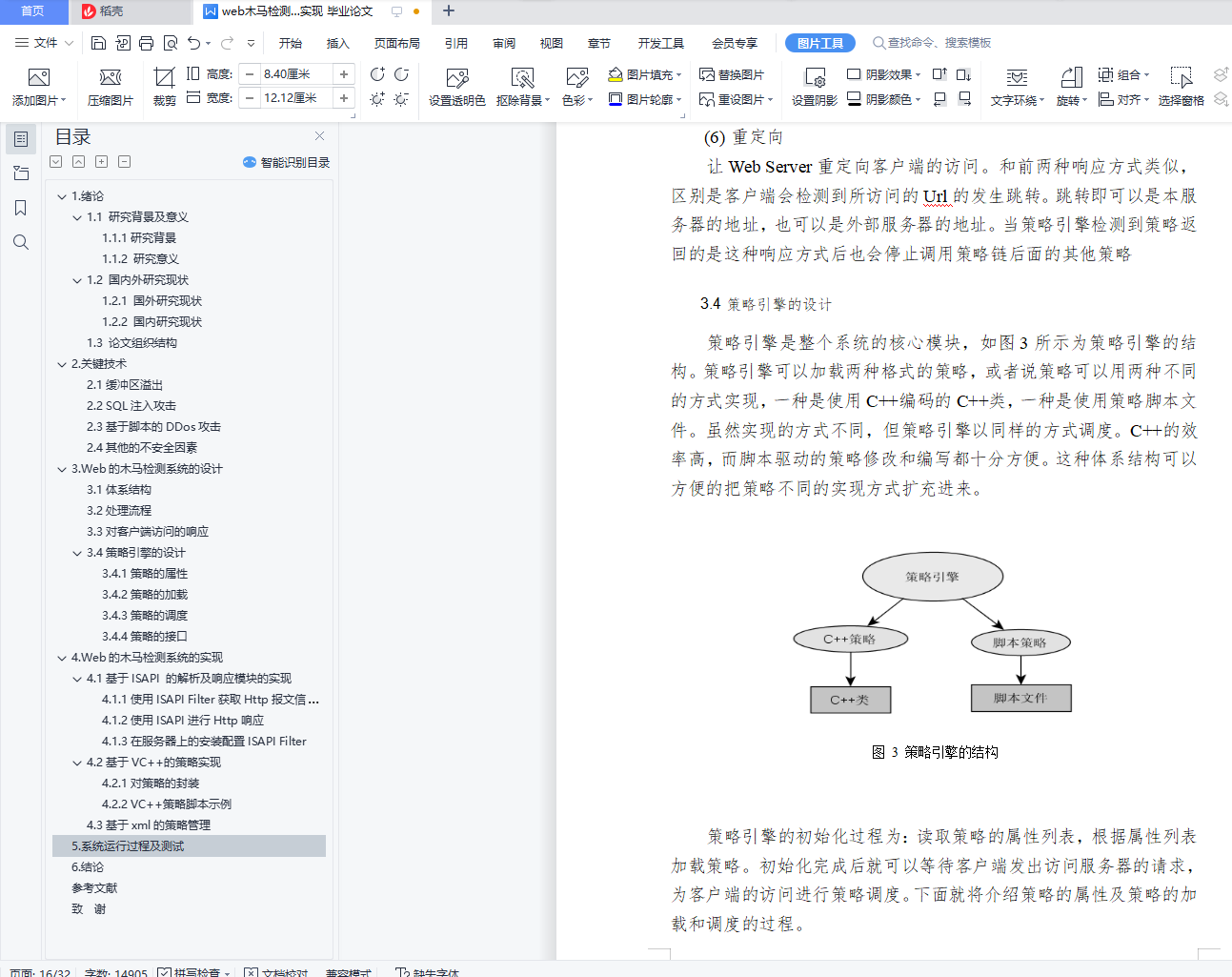Collapse 3.Web 的木马检测系统的设计 node
Viewport: 1232px width, 977px height.
tap(62, 469)
